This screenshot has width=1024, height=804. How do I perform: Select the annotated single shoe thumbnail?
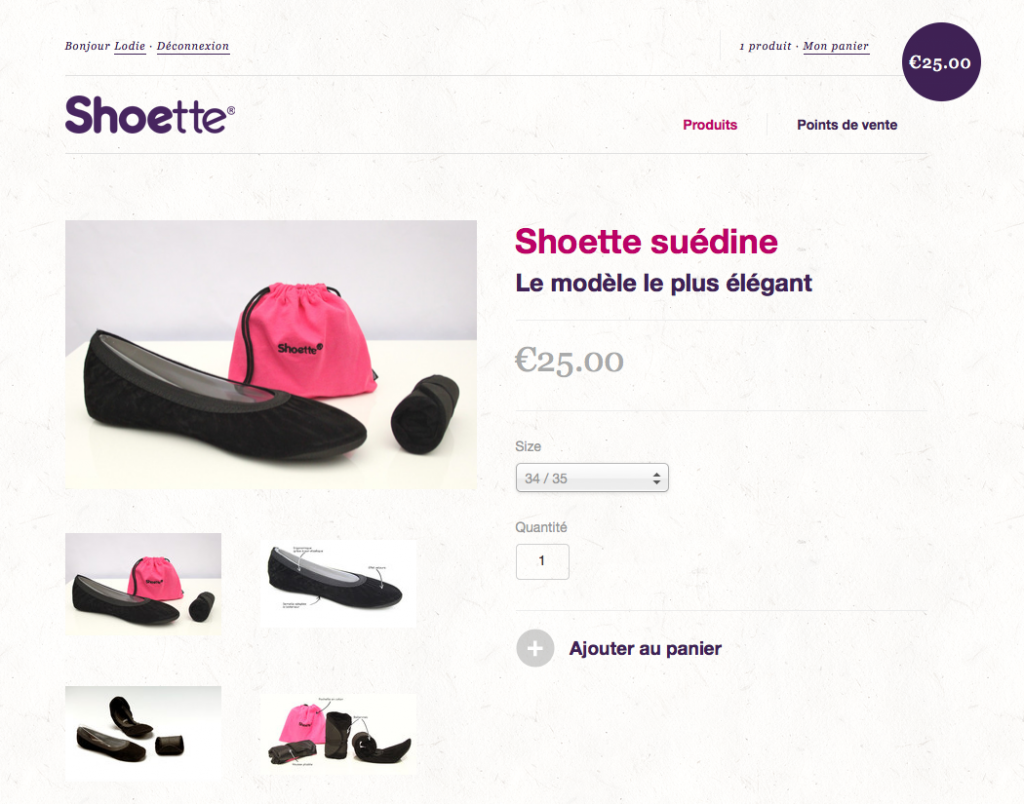[338, 584]
